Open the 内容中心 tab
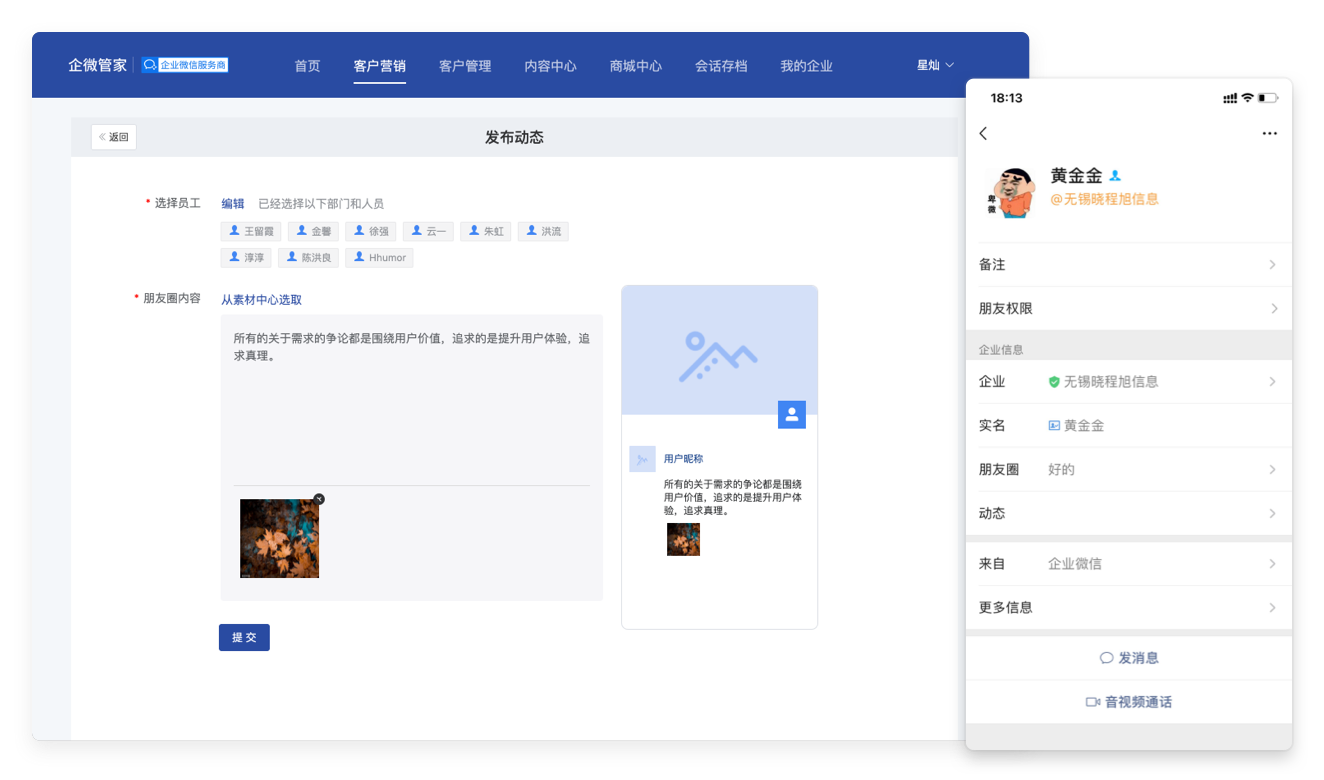The height and width of the screenshot is (780, 1324). pyautogui.click(x=550, y=66)
